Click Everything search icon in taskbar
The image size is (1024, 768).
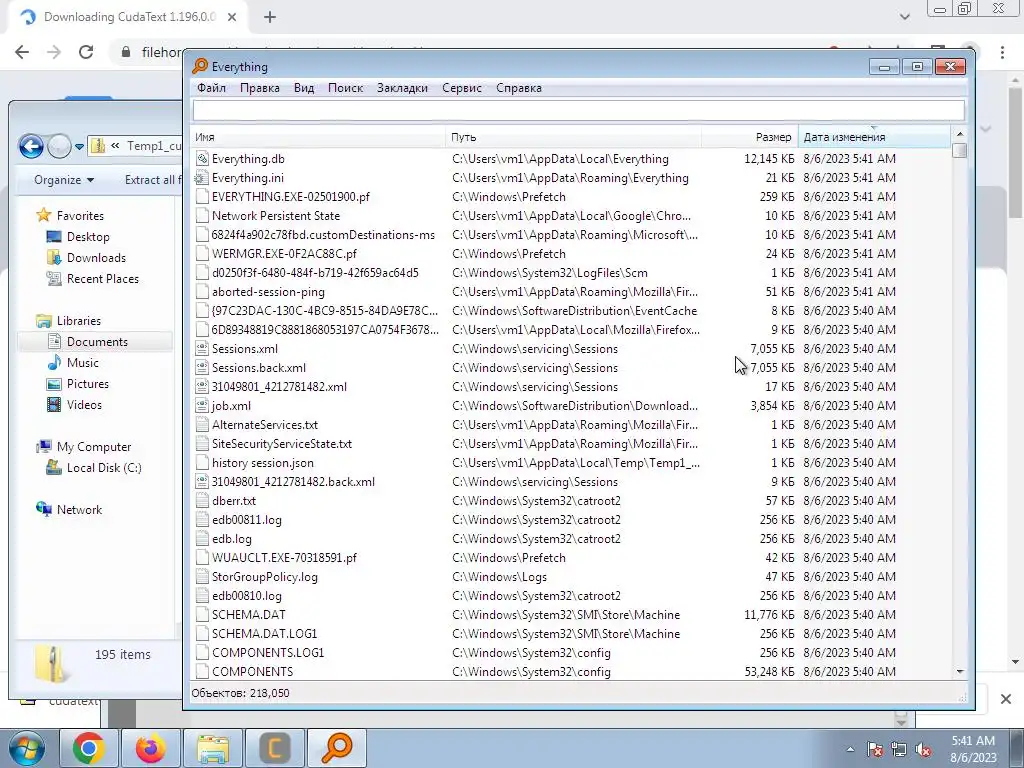336,748
